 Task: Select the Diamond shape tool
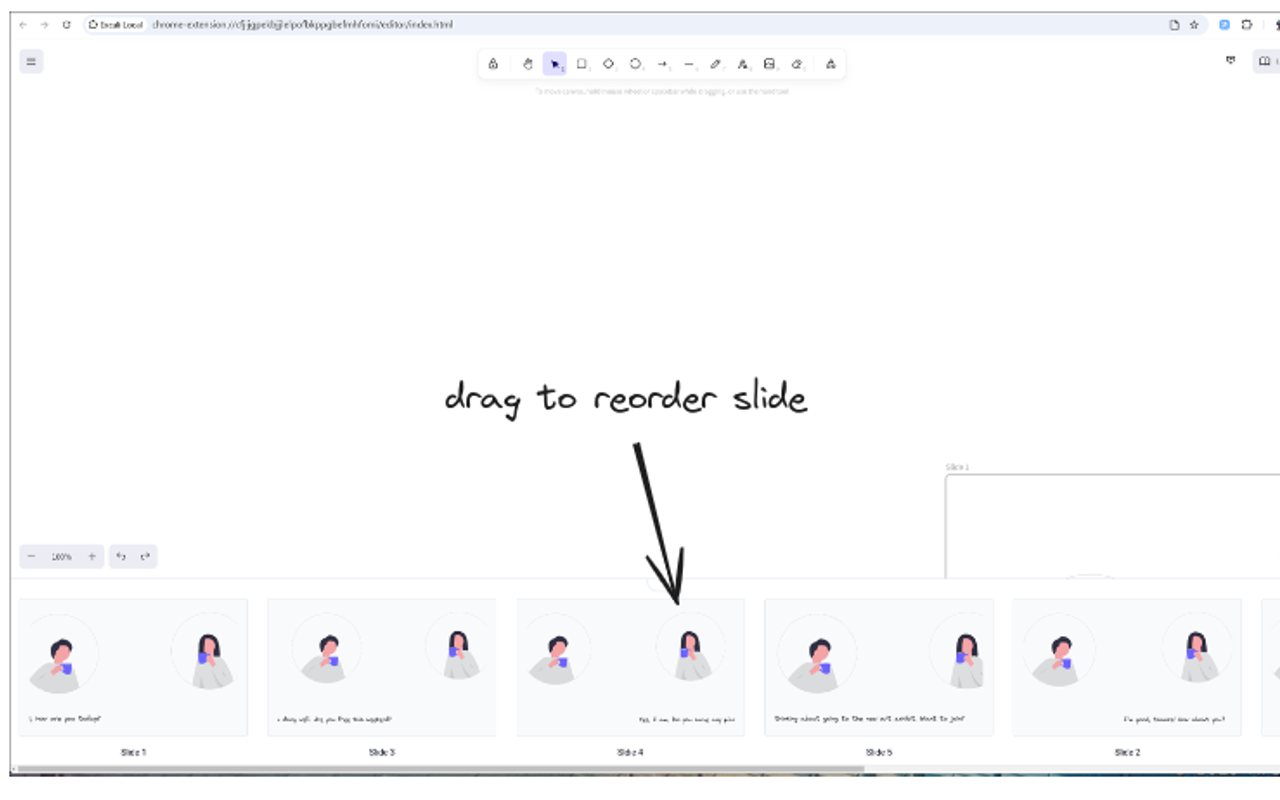(609, 64)
